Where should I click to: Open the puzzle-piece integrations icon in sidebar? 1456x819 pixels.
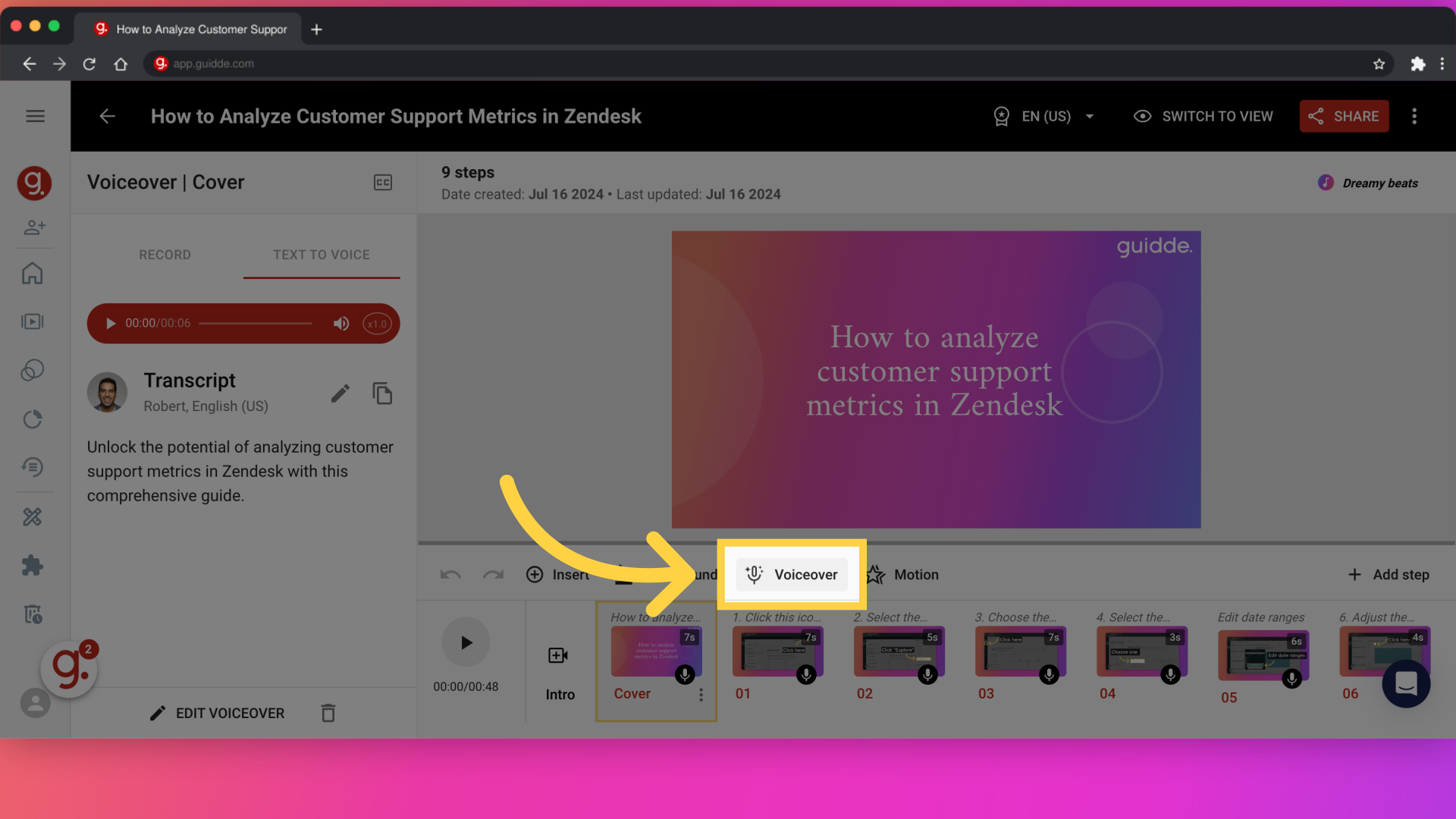tap(33, 565)
